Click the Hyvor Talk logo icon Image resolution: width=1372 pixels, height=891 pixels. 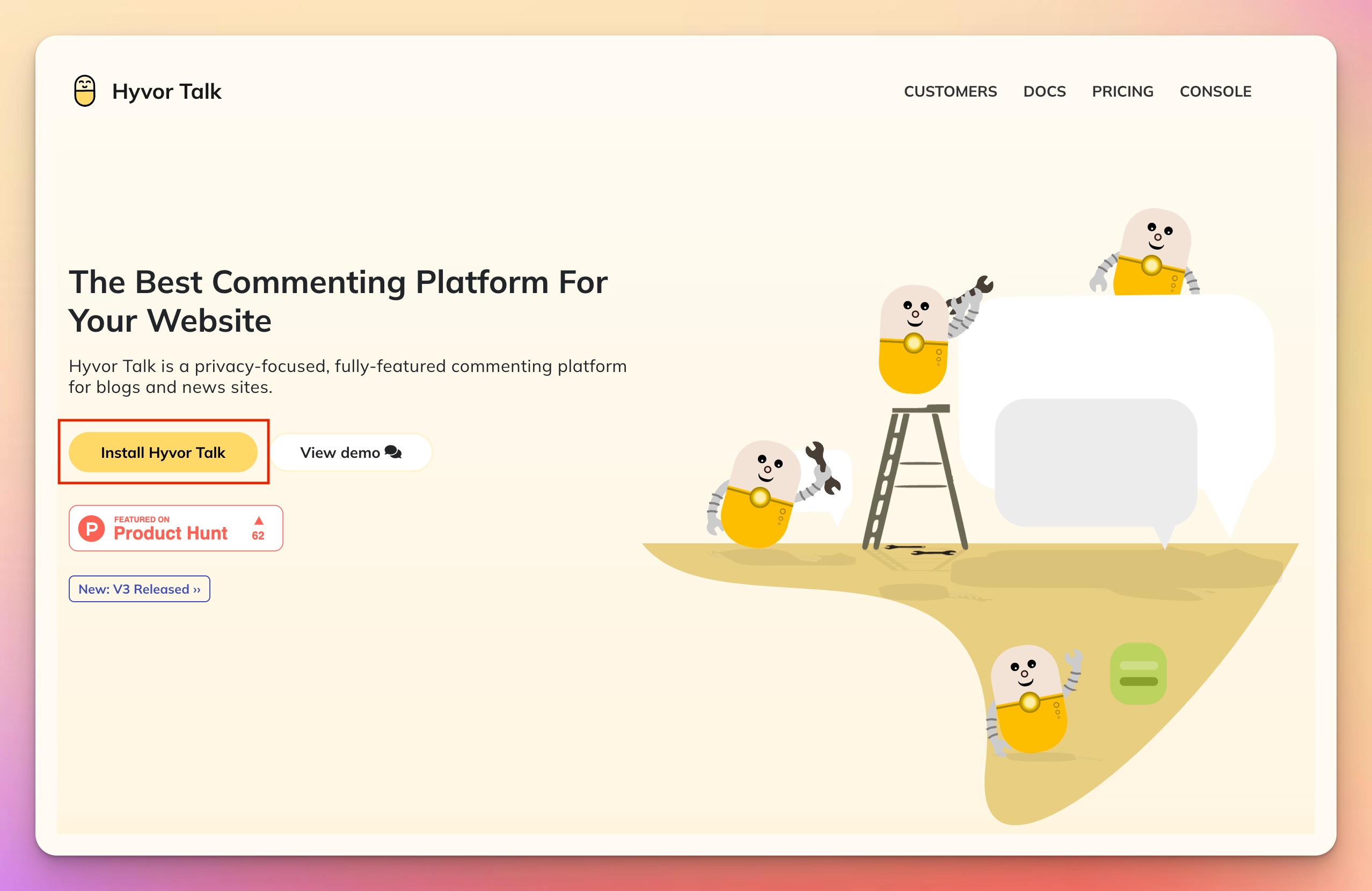85,91
